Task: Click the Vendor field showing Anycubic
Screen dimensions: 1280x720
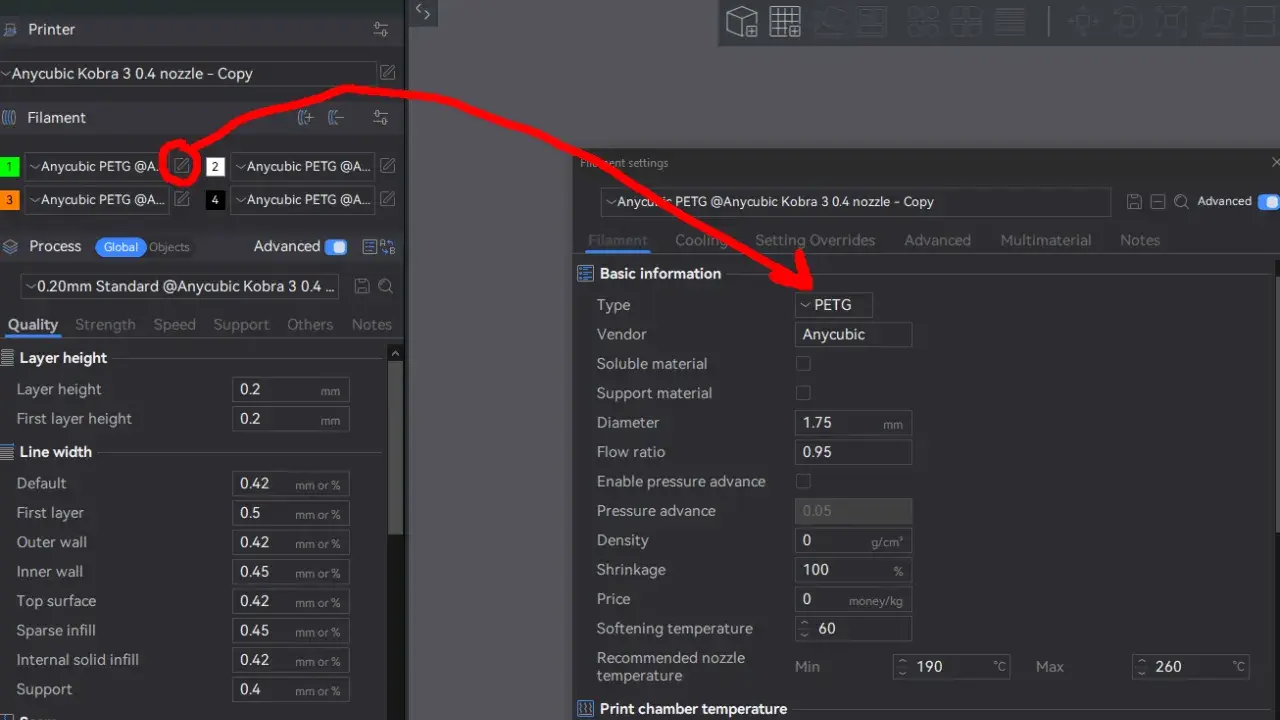Action: point(854,335)
